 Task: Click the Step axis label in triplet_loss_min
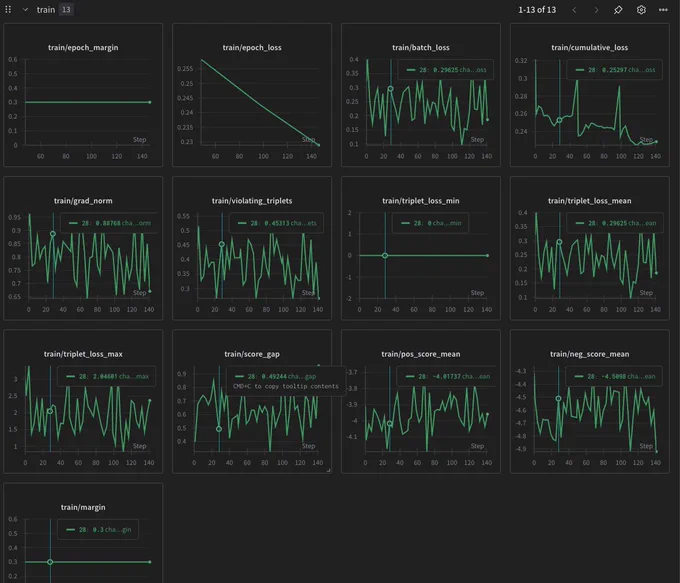(477, 293)
